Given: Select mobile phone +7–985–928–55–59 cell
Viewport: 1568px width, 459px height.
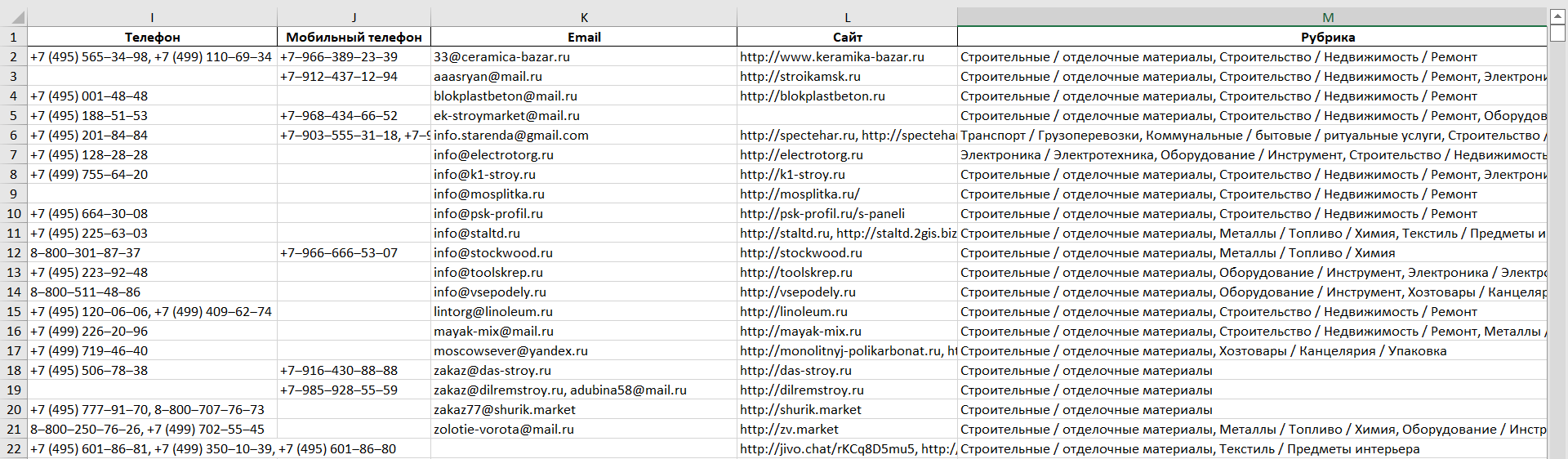Looking at the screenshot, I should (x=354, y=390).
